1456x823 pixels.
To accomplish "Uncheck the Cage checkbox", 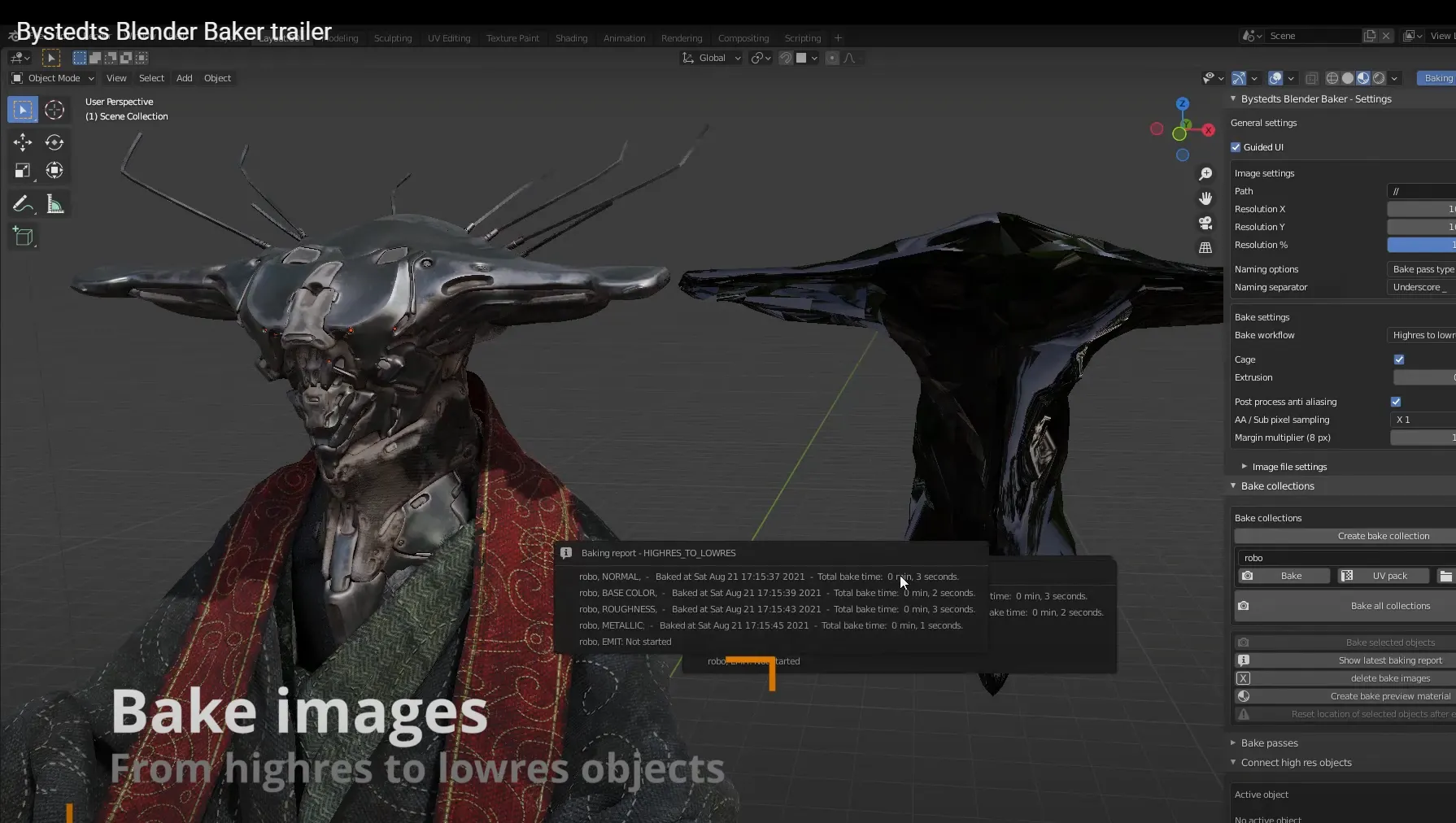I will point(1399,359).
